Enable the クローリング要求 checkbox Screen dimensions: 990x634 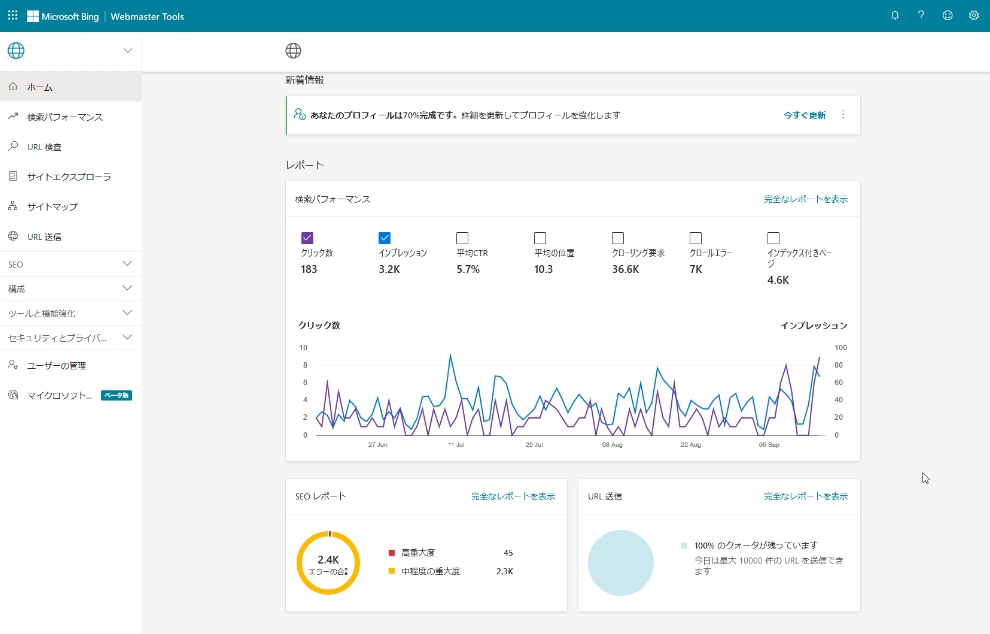tap(618, 237)
